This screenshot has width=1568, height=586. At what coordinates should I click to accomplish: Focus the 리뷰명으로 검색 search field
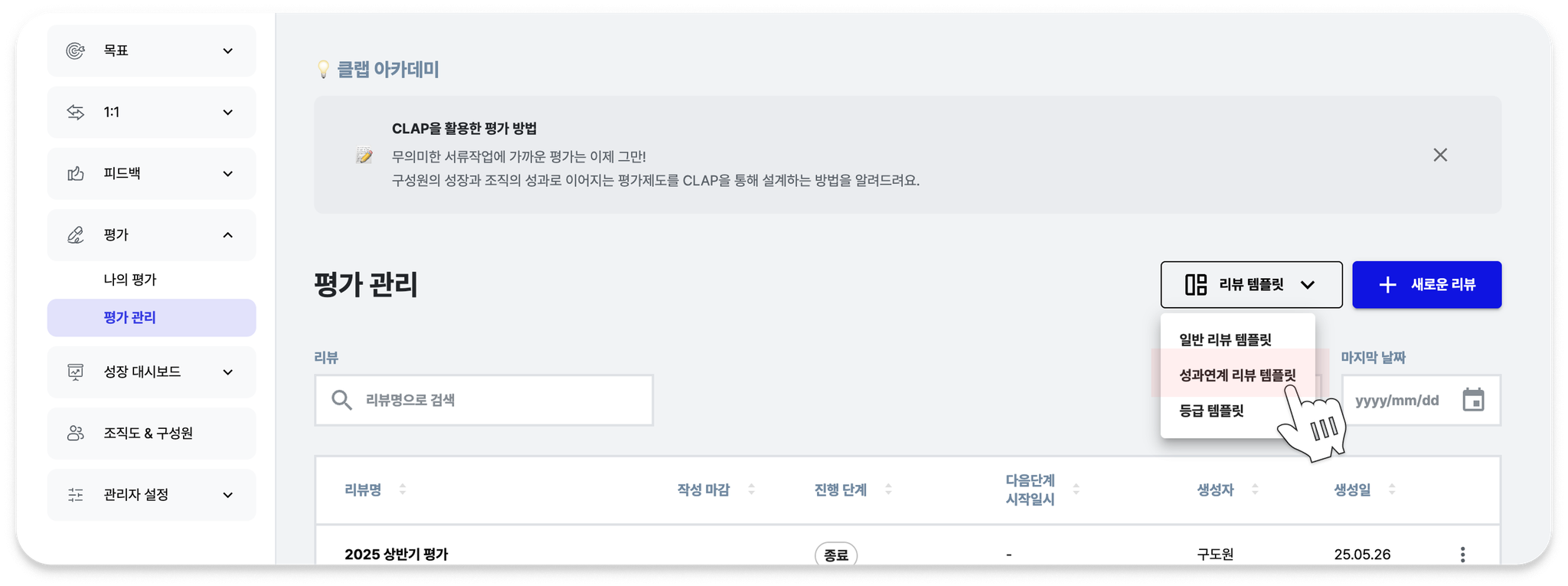[484, 400]
